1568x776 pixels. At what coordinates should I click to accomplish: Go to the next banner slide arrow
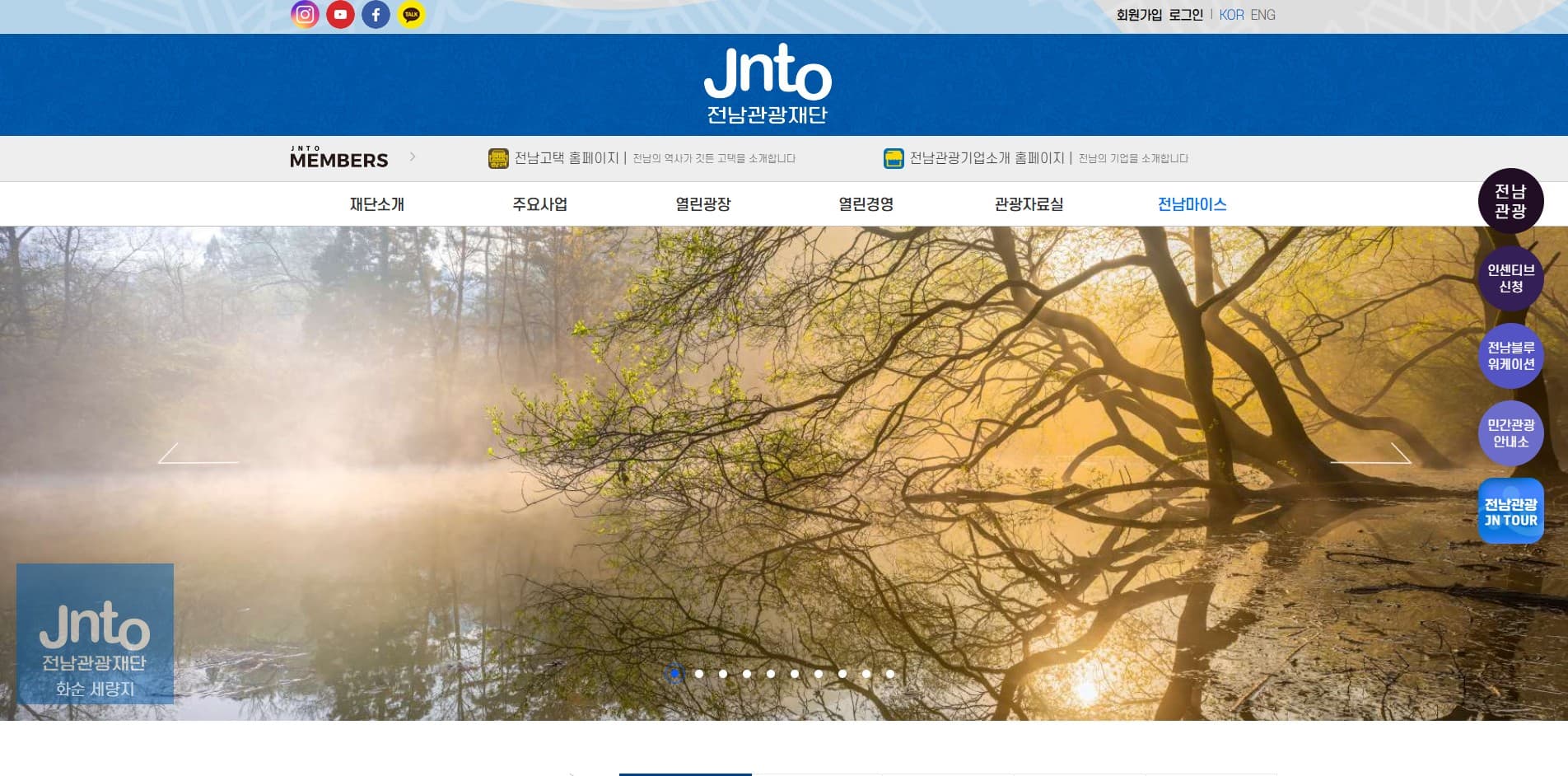click(x=1371, y=454)
